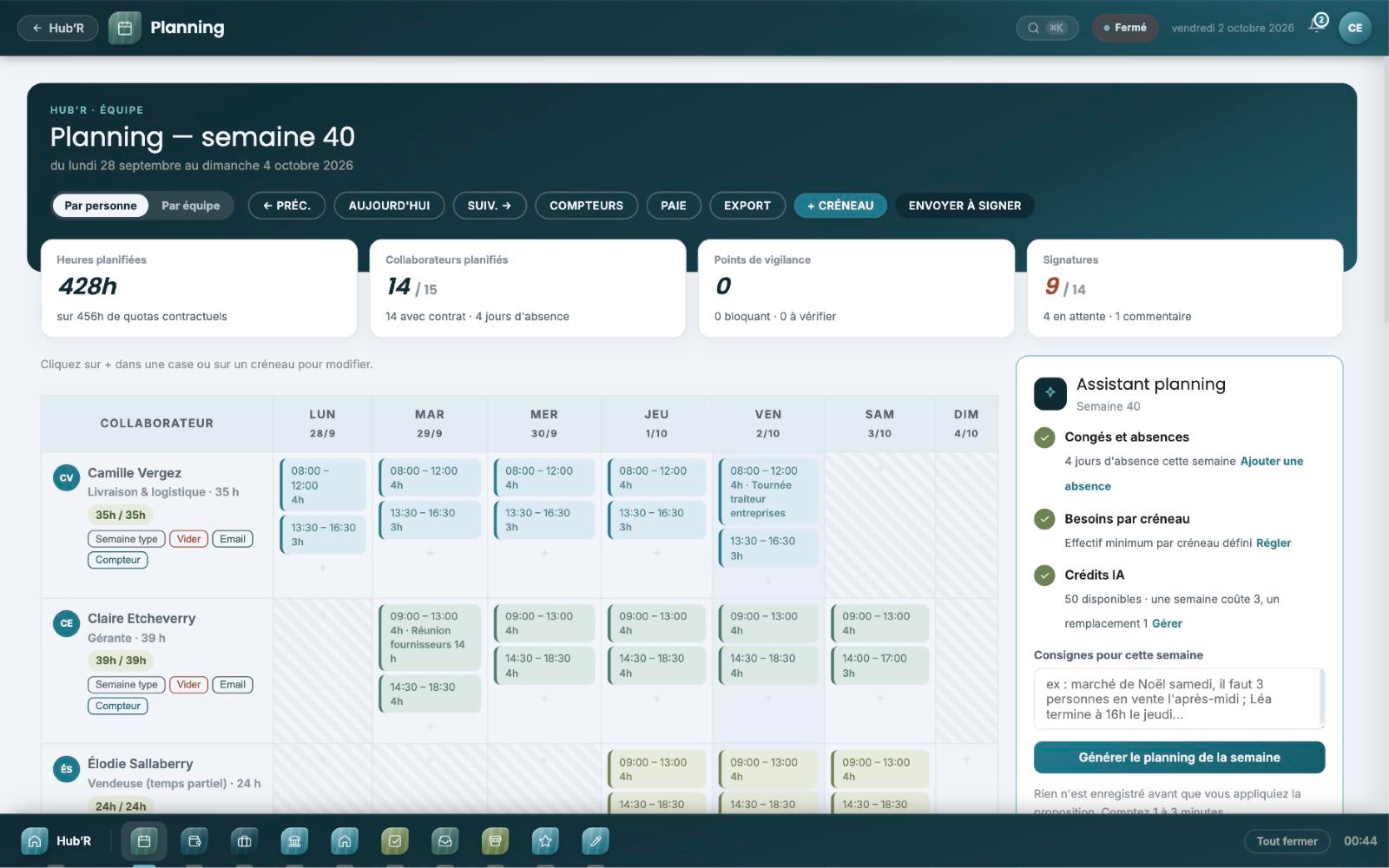
Task: Open Semaine type for Claire Etcheverry
Action: coord(127,685)
